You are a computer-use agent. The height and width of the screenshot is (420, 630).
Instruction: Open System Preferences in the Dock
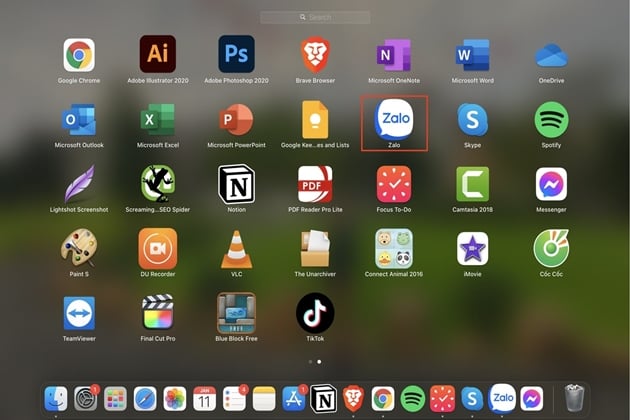tap(85, 399)
